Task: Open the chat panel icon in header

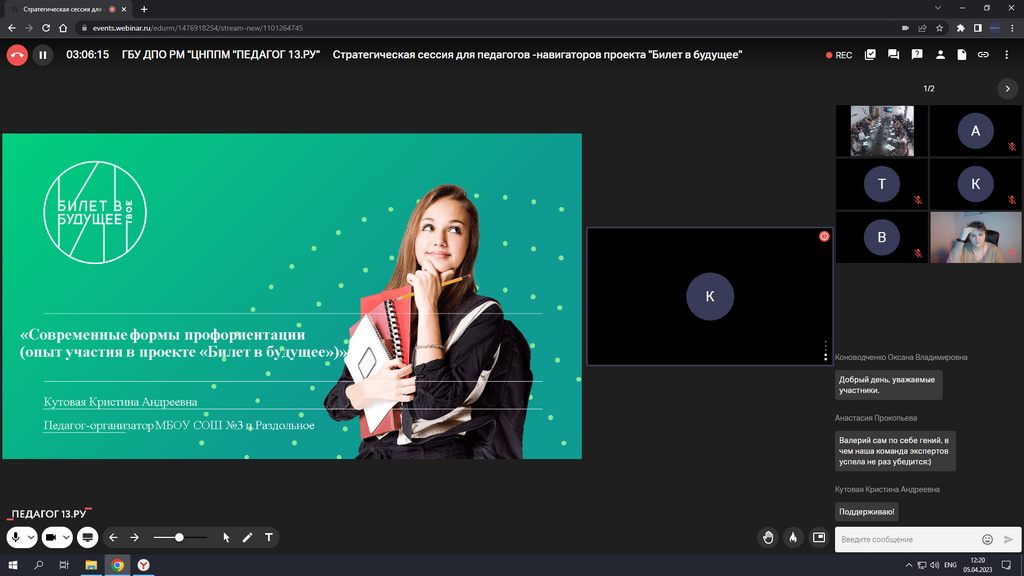Action: click(x=893, y=55)
